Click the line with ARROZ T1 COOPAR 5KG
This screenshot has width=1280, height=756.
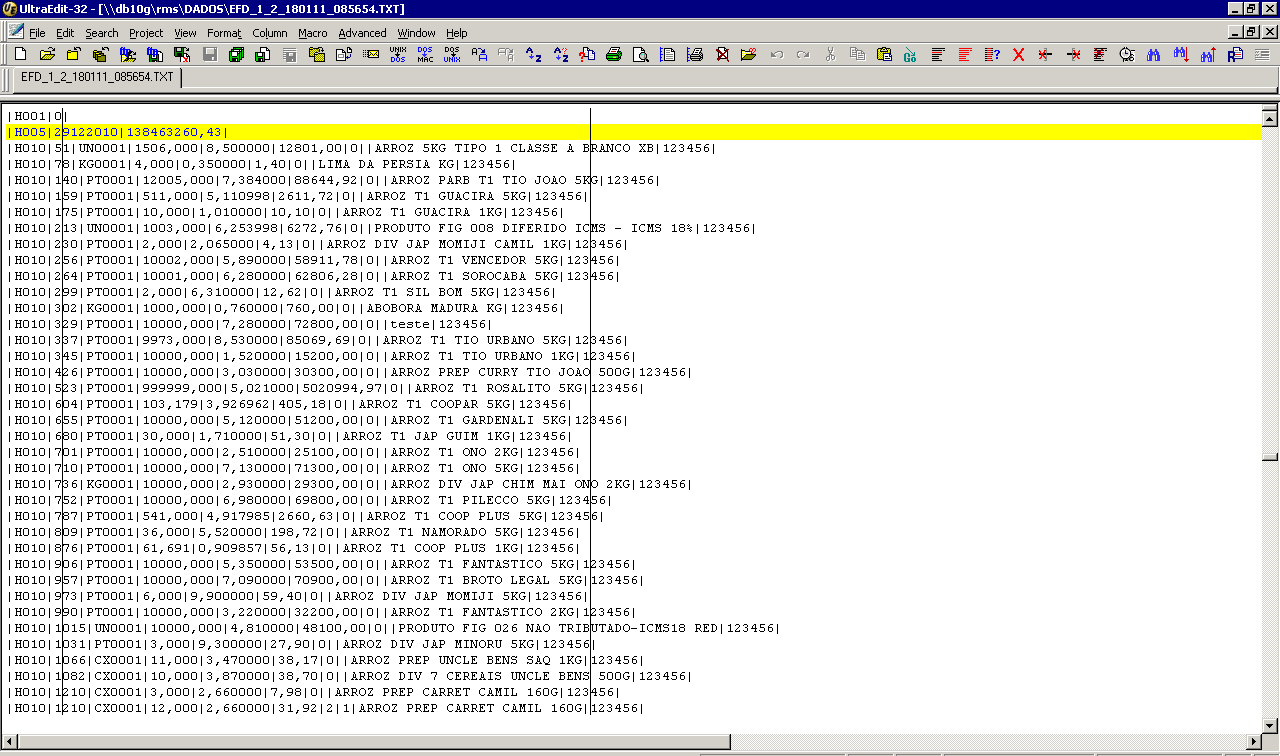click(290, 404)
